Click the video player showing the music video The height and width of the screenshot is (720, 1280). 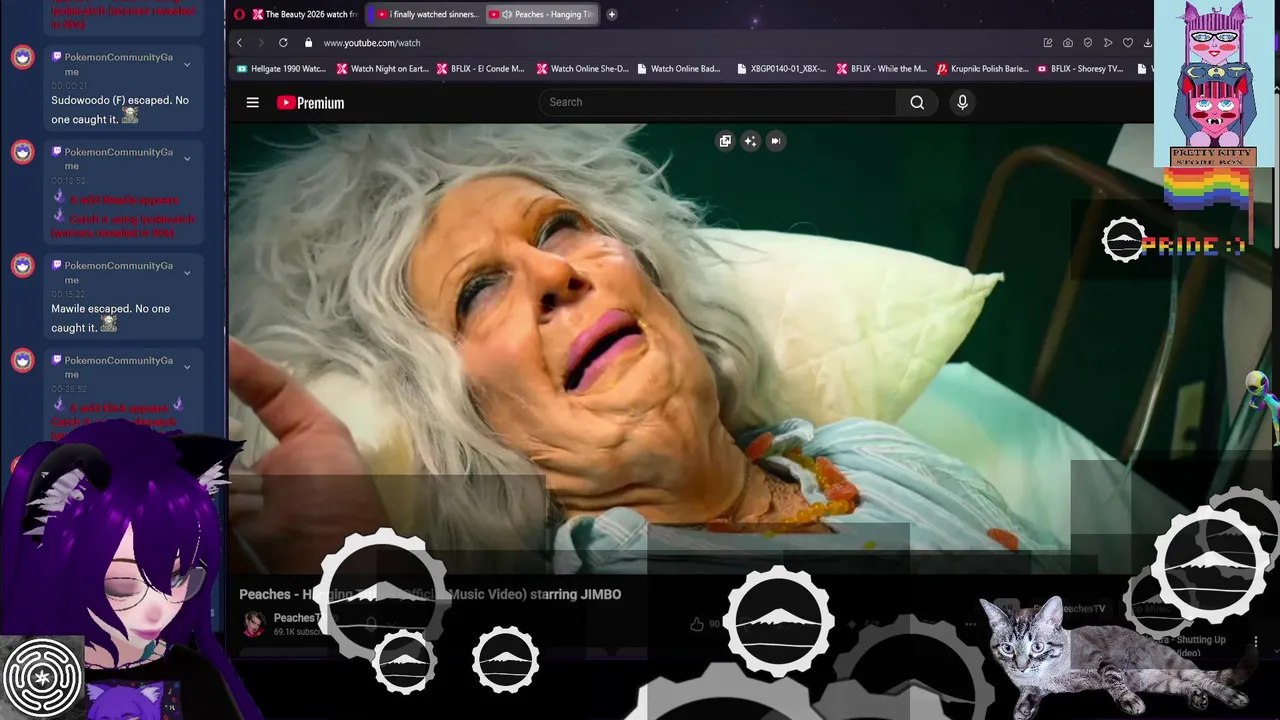[690, 350]
